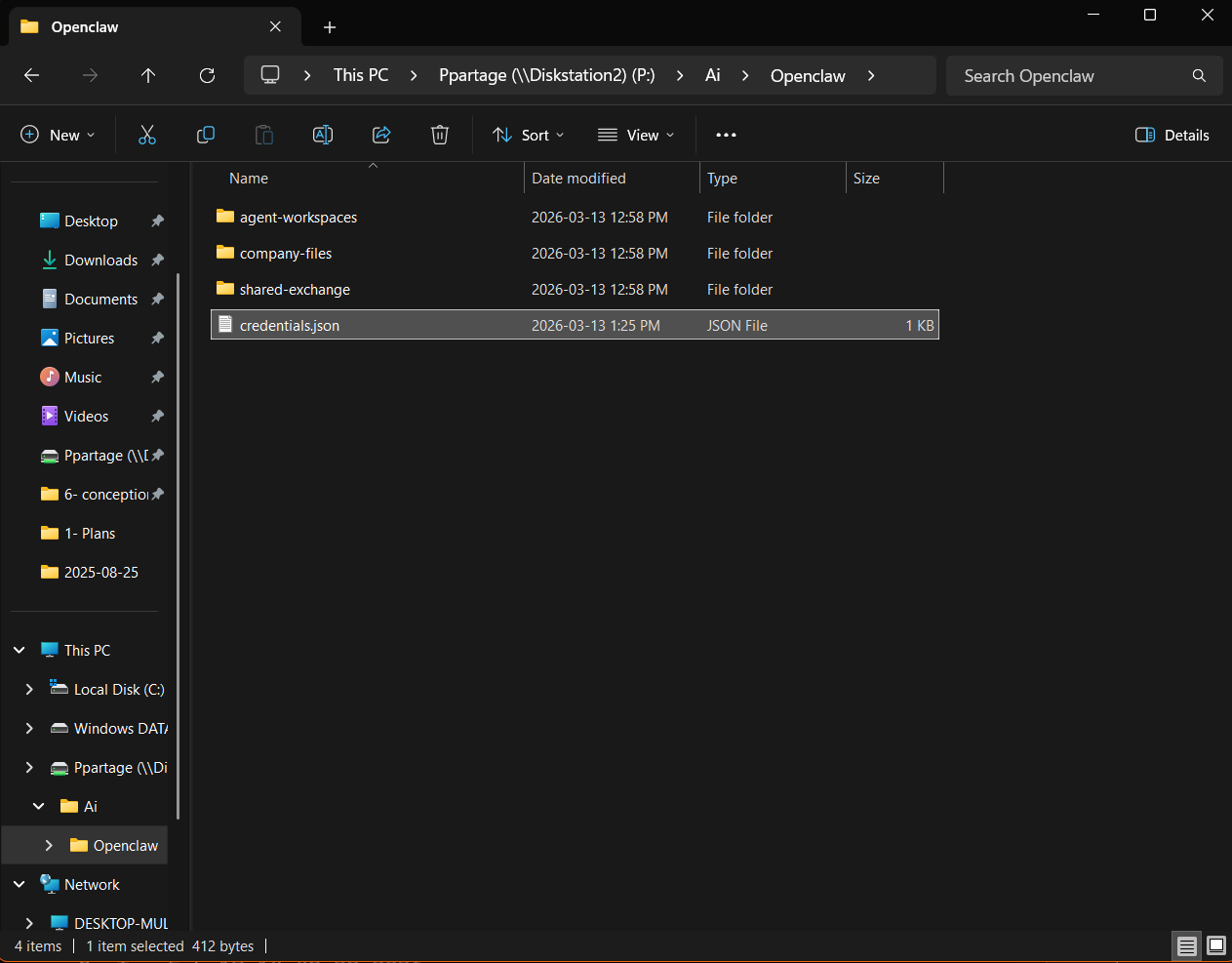The width and height of the screenshot is (1232, 963).
Task: Expand the Local Disk (C:) tree node
Action: point(29,689)
